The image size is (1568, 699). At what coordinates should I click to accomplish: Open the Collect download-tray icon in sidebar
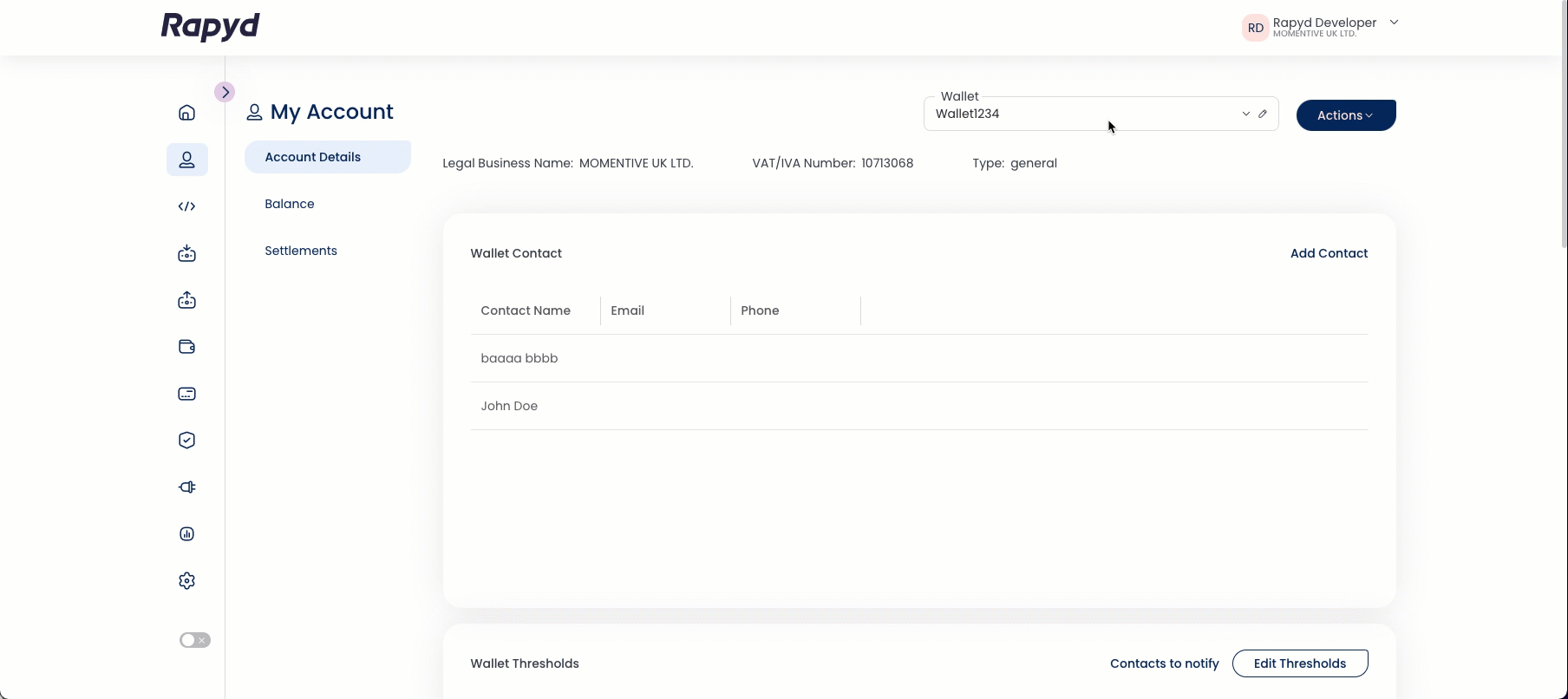tap(186, 253)
